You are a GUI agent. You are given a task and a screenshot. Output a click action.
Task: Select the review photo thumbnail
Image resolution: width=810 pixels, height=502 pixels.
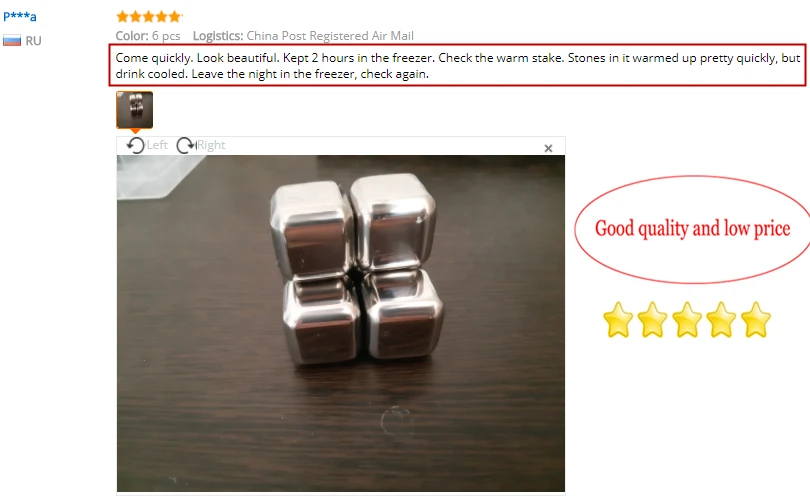pyautogui.click(x=134, y=109)
